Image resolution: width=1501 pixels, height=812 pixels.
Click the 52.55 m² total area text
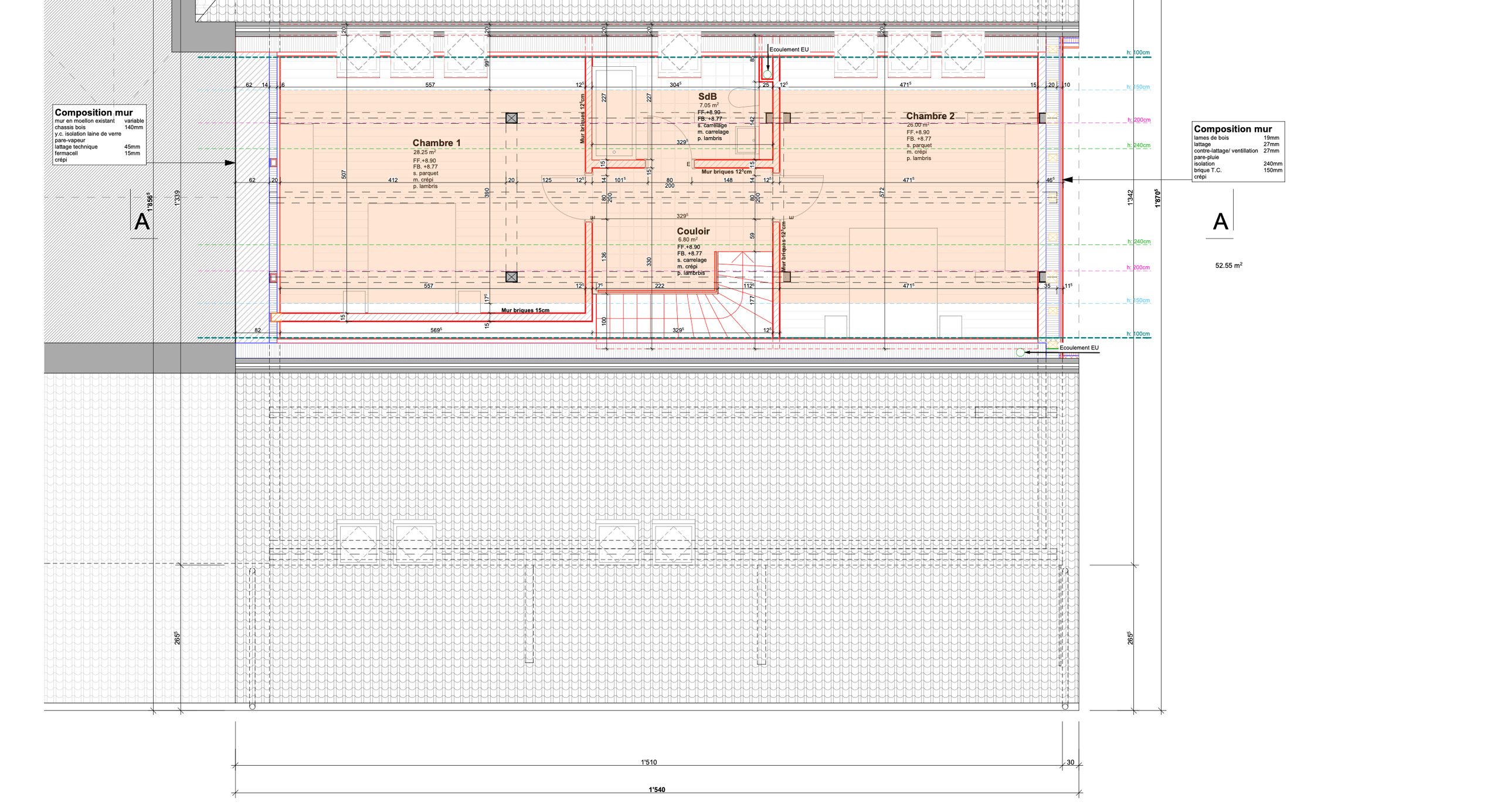[1228, 266]
